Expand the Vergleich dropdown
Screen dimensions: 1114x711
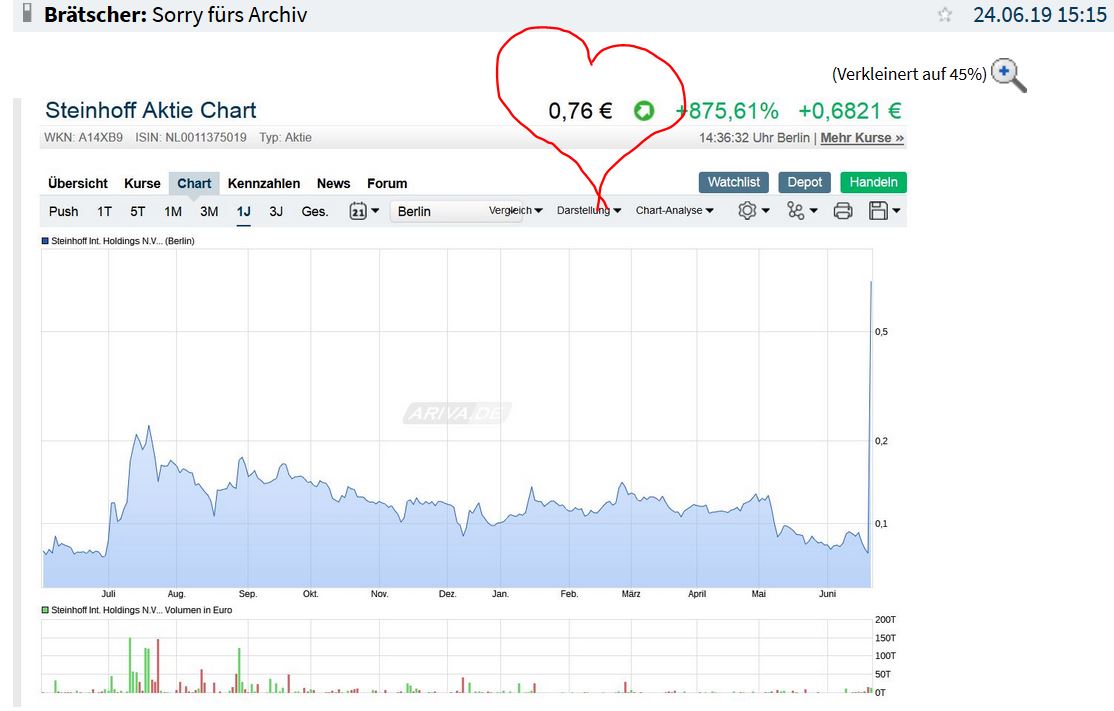click(516, 210)
